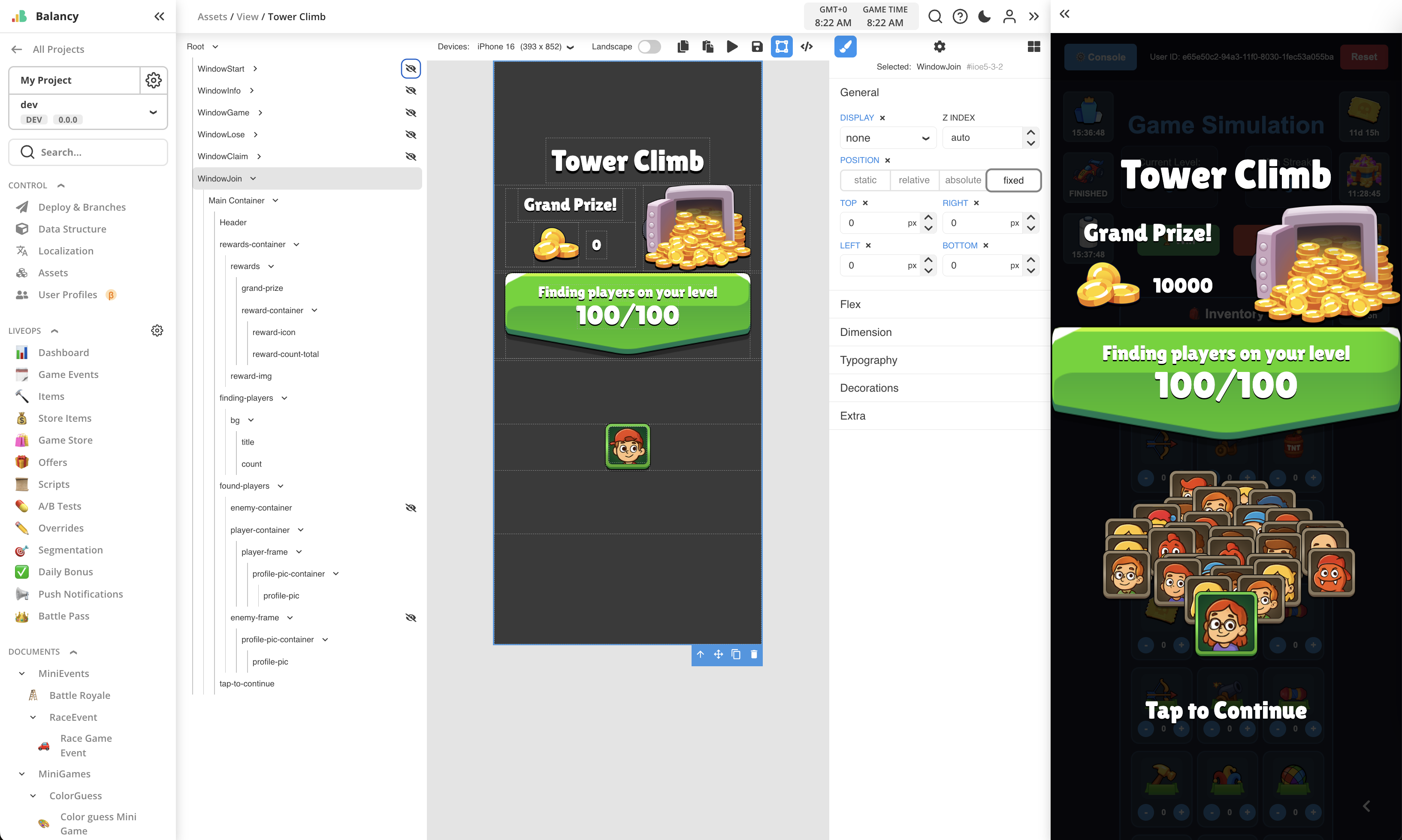Expand the top bar double chevron
1402x840 pixels.
1033,16
